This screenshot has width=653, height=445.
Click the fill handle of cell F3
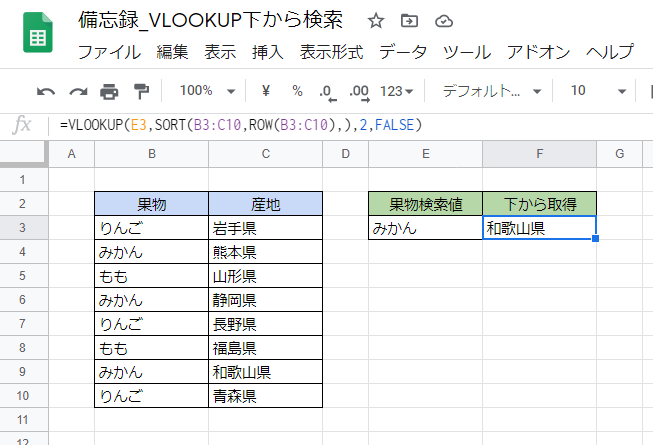[x=596, y=239]
